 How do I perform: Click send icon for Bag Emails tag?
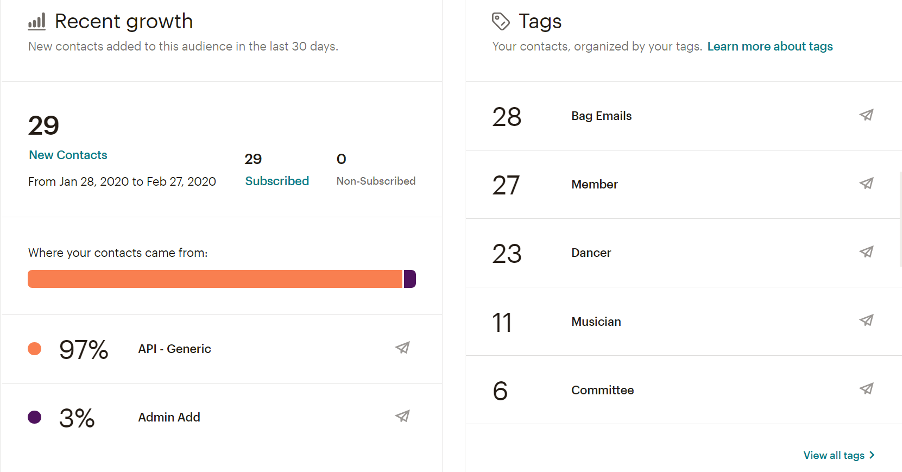pos(866,115)
